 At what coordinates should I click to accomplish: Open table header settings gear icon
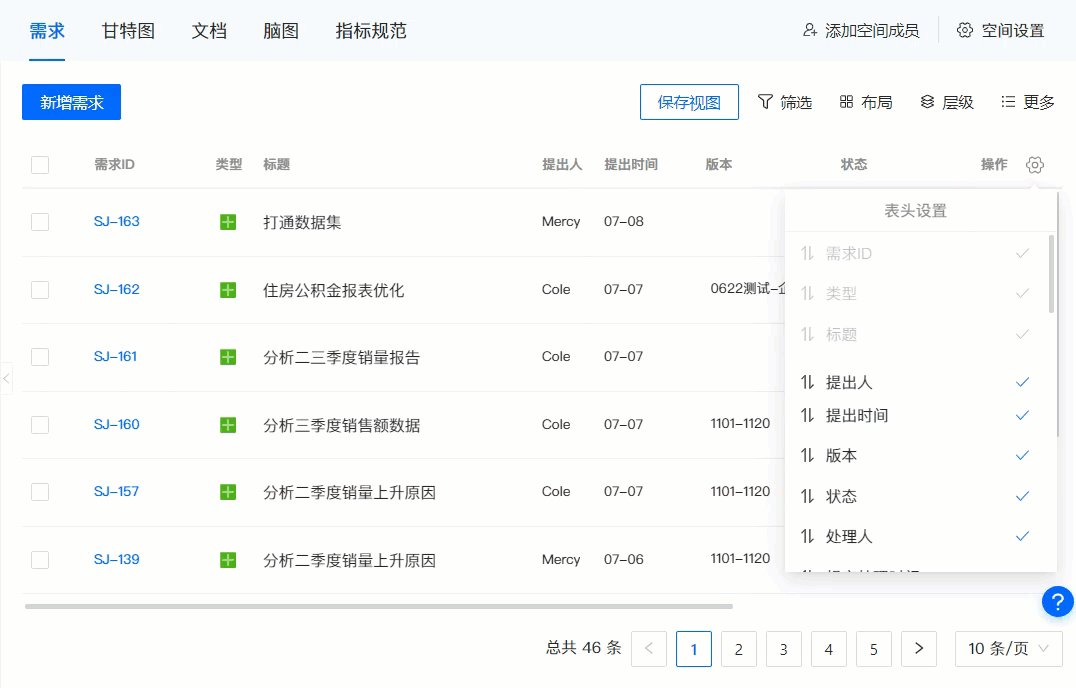1035,165
